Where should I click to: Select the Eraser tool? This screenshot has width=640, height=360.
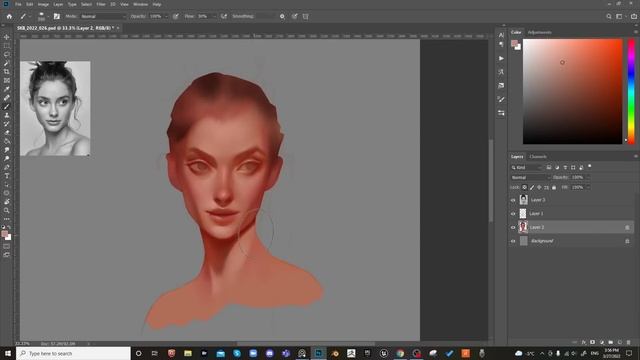click(x=7, y=133)
